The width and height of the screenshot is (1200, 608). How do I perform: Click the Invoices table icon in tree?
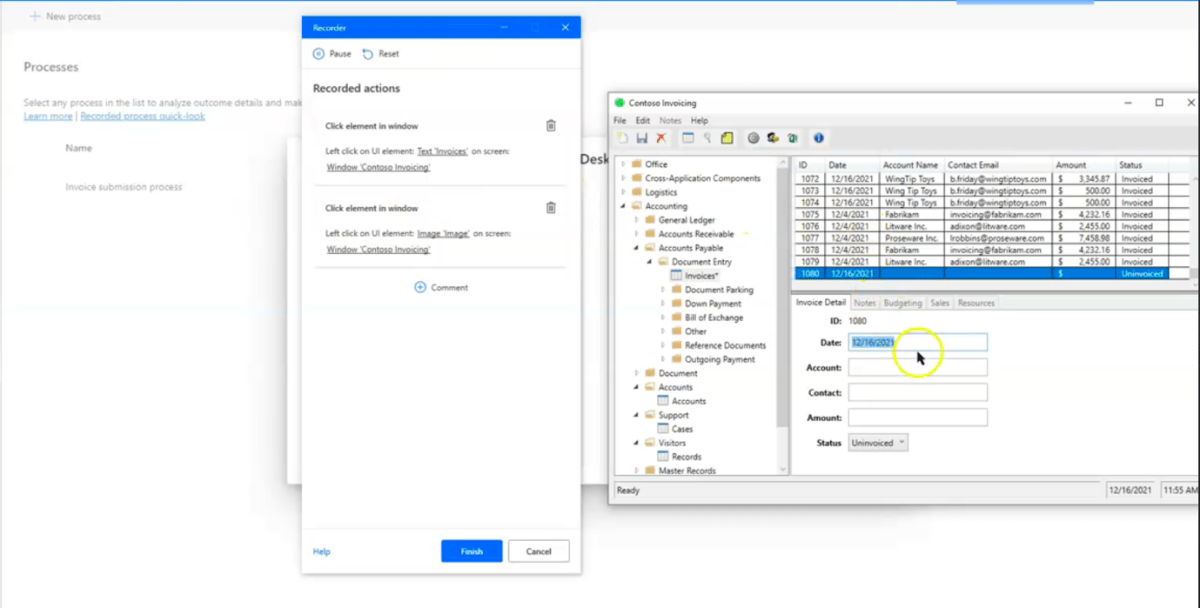coord(676,276)
